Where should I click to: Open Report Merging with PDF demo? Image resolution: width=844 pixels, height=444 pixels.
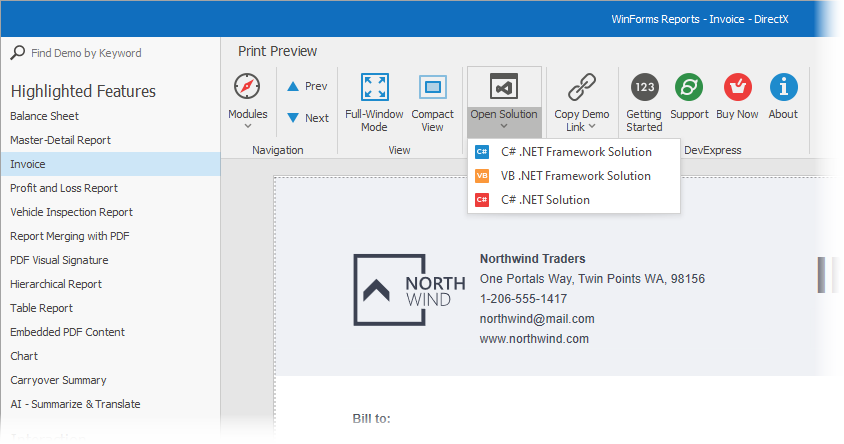(110, 236)
